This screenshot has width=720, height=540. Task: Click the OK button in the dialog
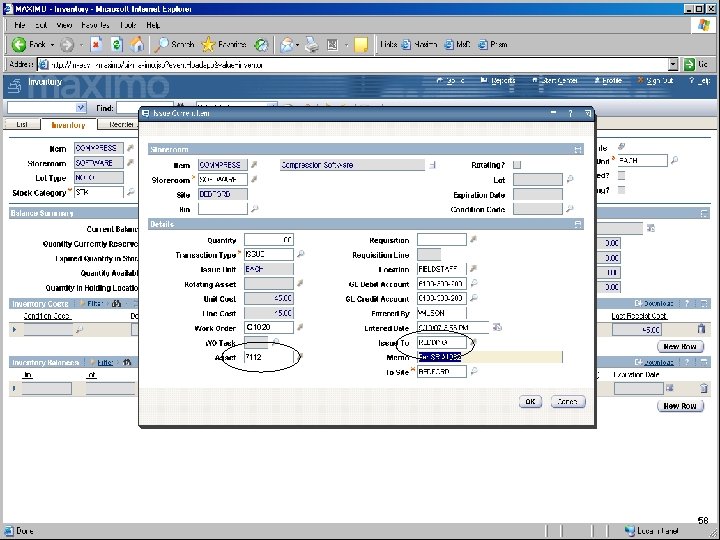(x=530, y=401)
